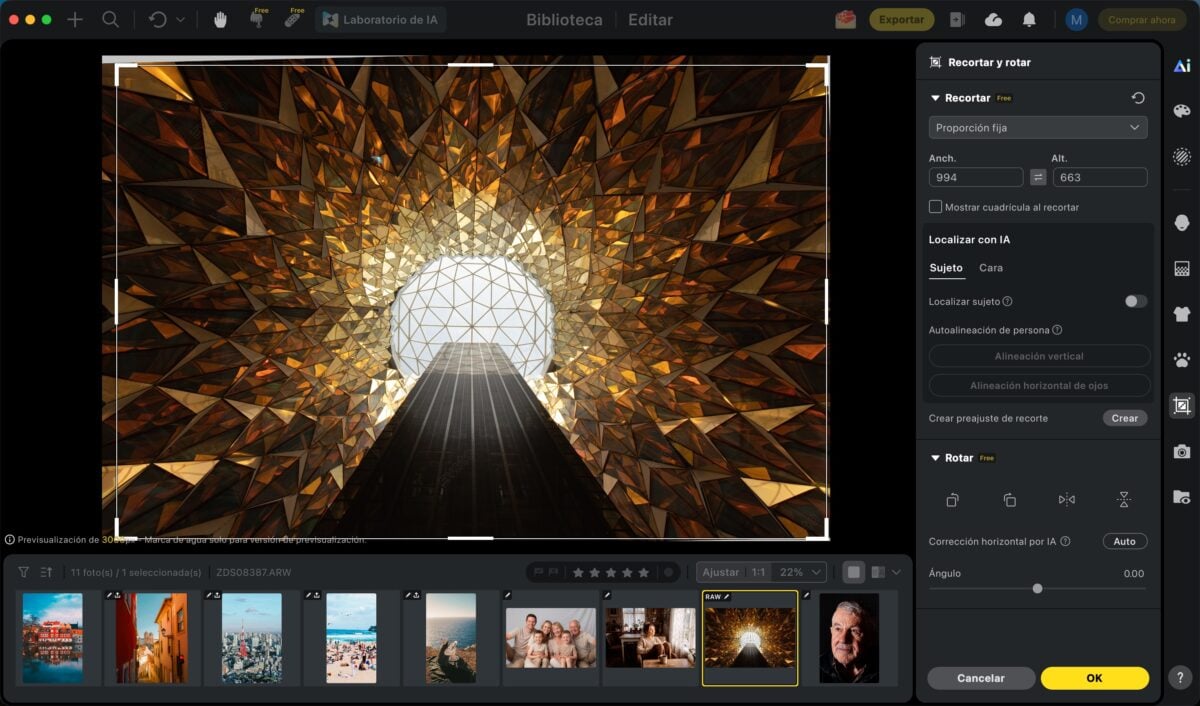Reset crop with the circular arrow icon
This screenshot has width=1200, height=706.
point(1138,98)
